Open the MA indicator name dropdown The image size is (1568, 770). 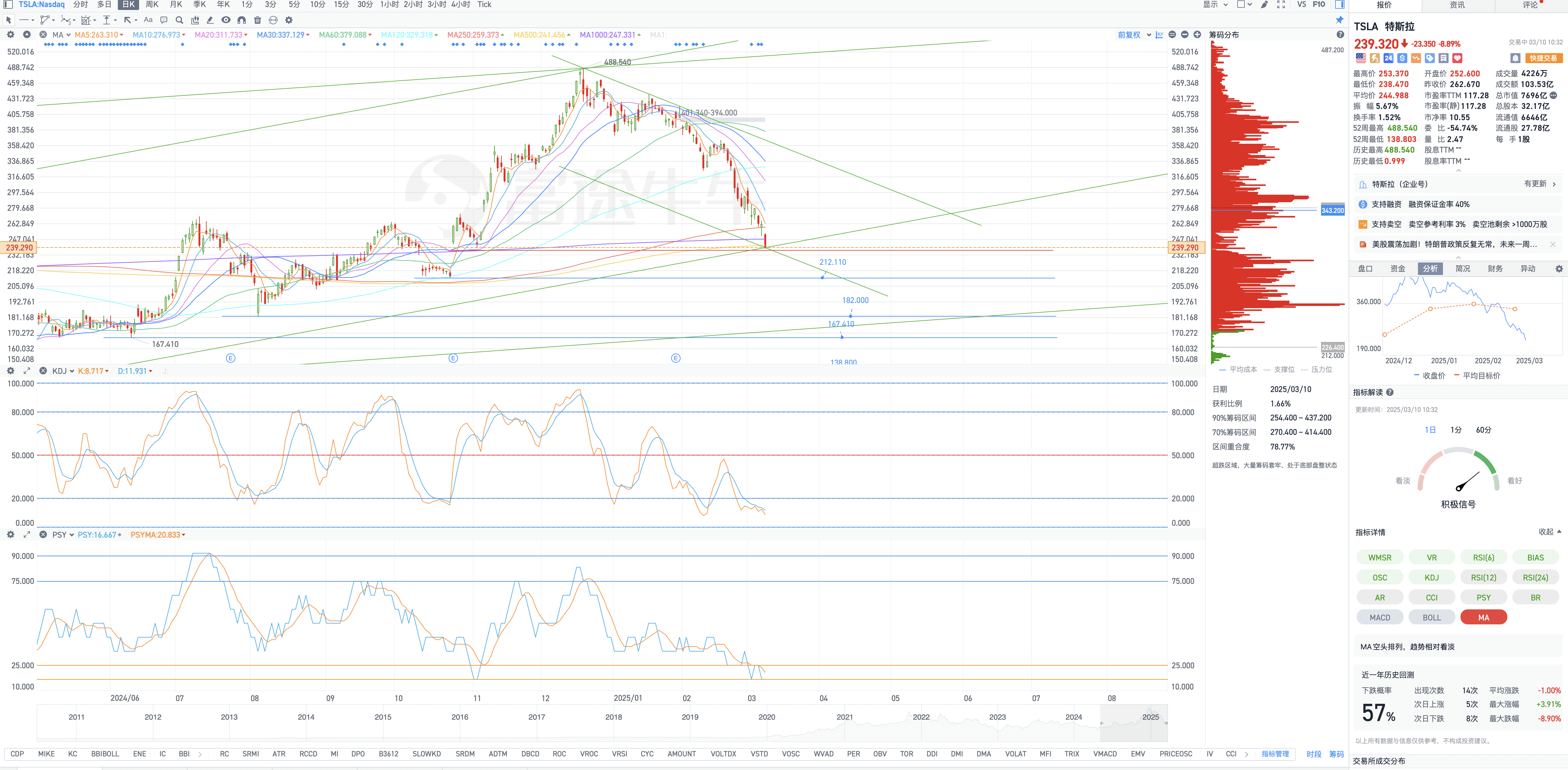click(x=62, y=35)
